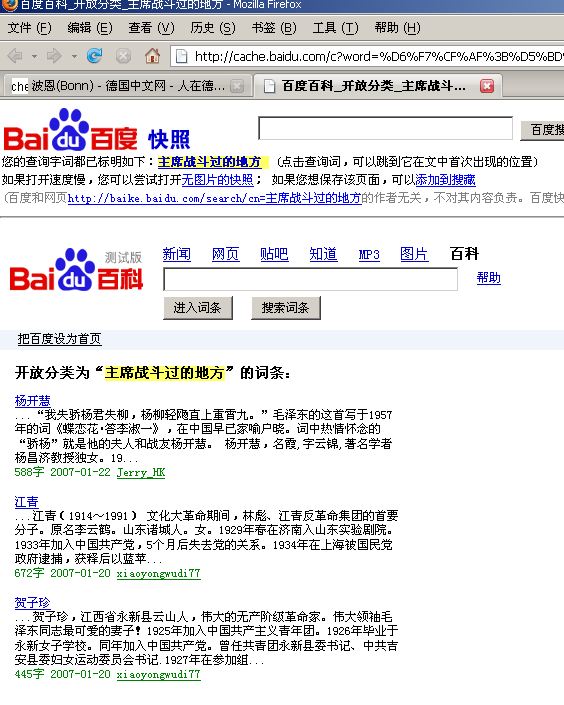The width and height of the screenshot is (564, 705).
Task: Open the baike.baidu.com source URL link
Action: (215, 198)
